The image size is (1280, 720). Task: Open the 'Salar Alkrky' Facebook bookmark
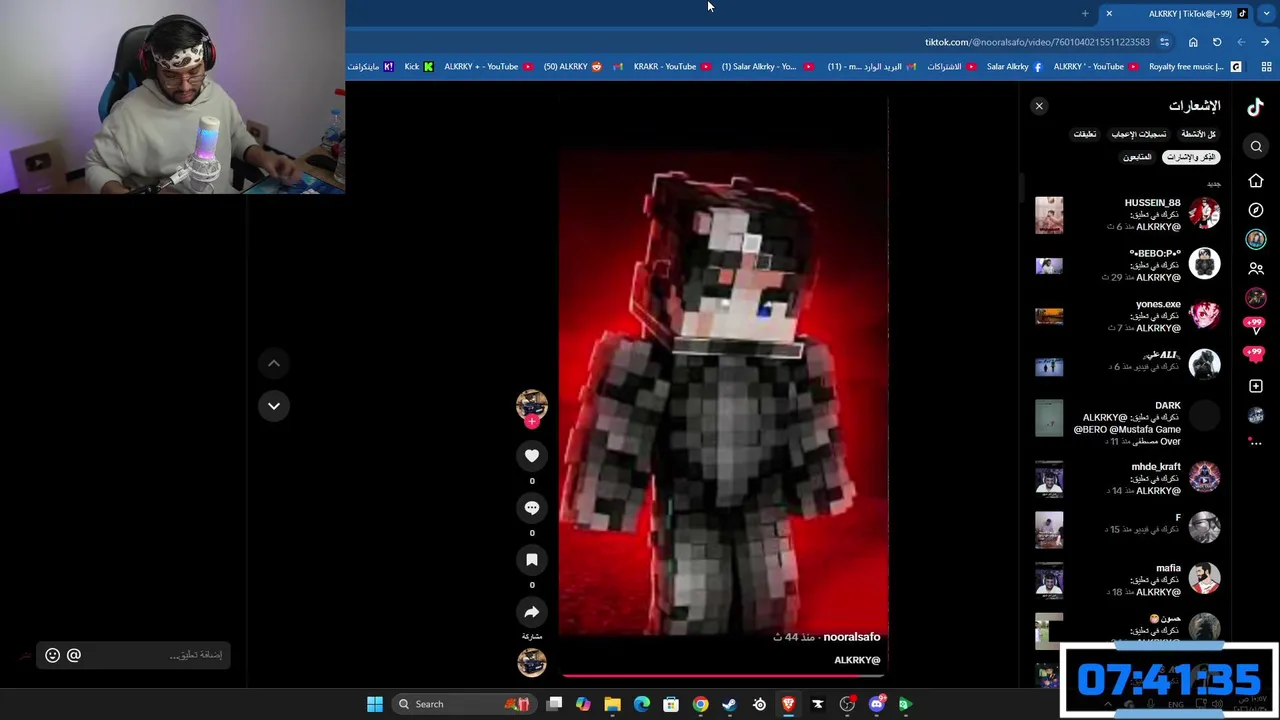point(1014,67)
